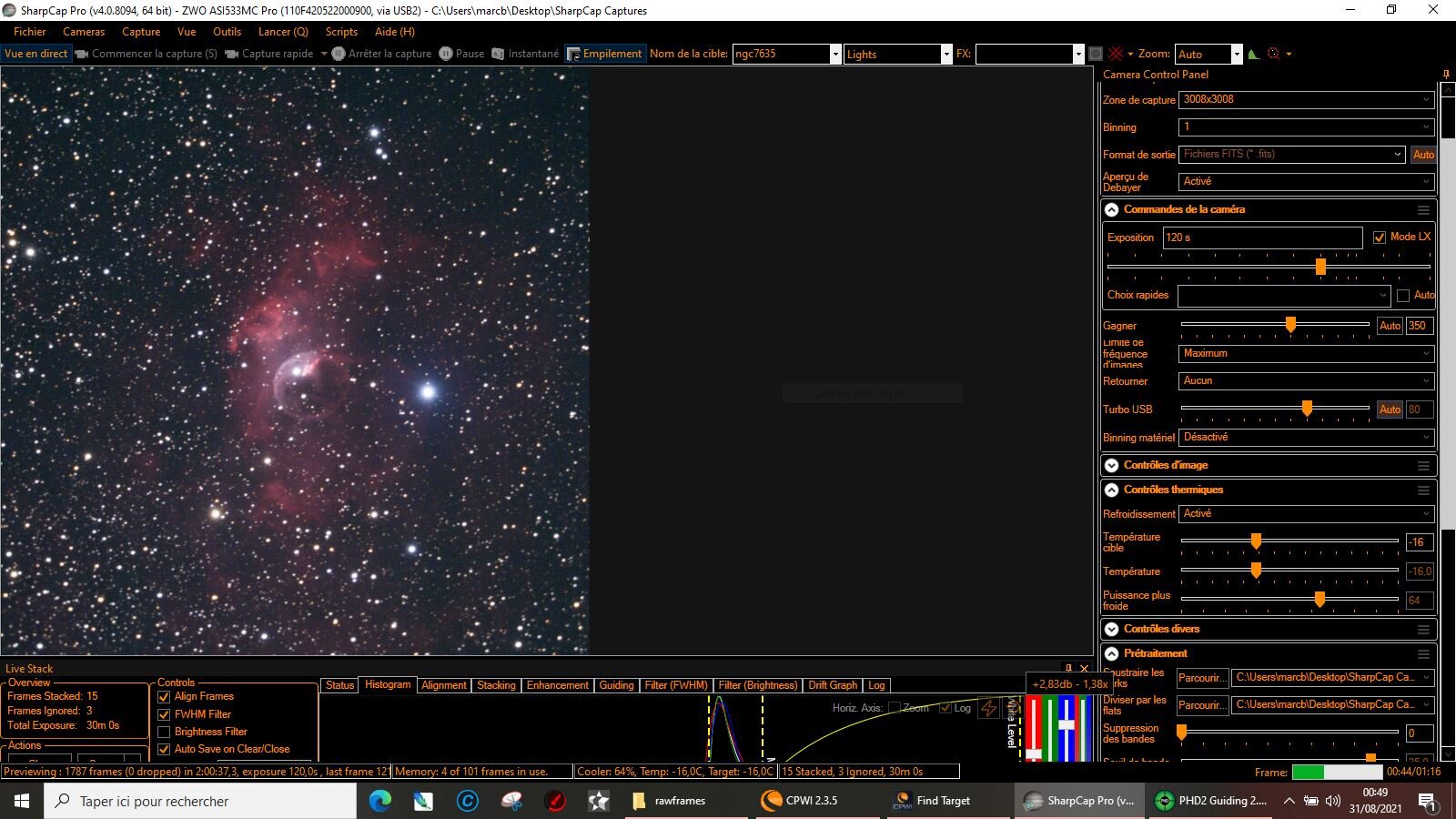
Task: Enable the Brightness Filter checkbox
Action: (165, 732)
